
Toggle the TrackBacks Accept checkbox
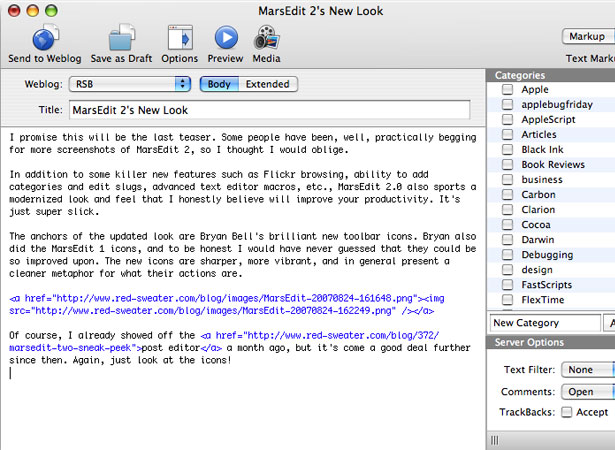566,412
